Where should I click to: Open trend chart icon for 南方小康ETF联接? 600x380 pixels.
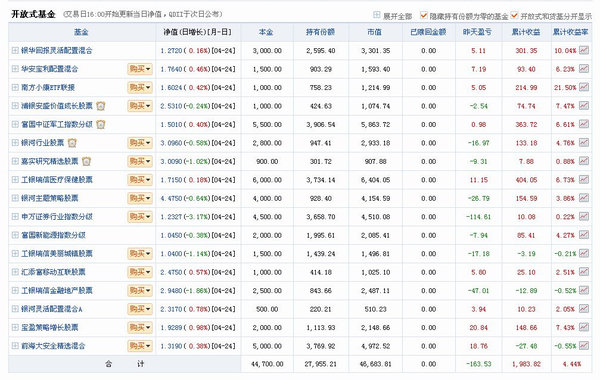pyautogui.click(x=584, y=87)
